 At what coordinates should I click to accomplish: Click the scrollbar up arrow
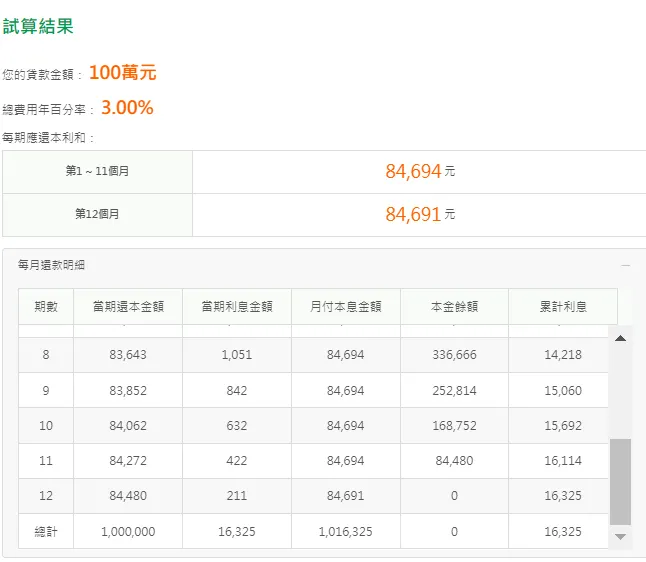pyautogui.click(x=620, y=339)
